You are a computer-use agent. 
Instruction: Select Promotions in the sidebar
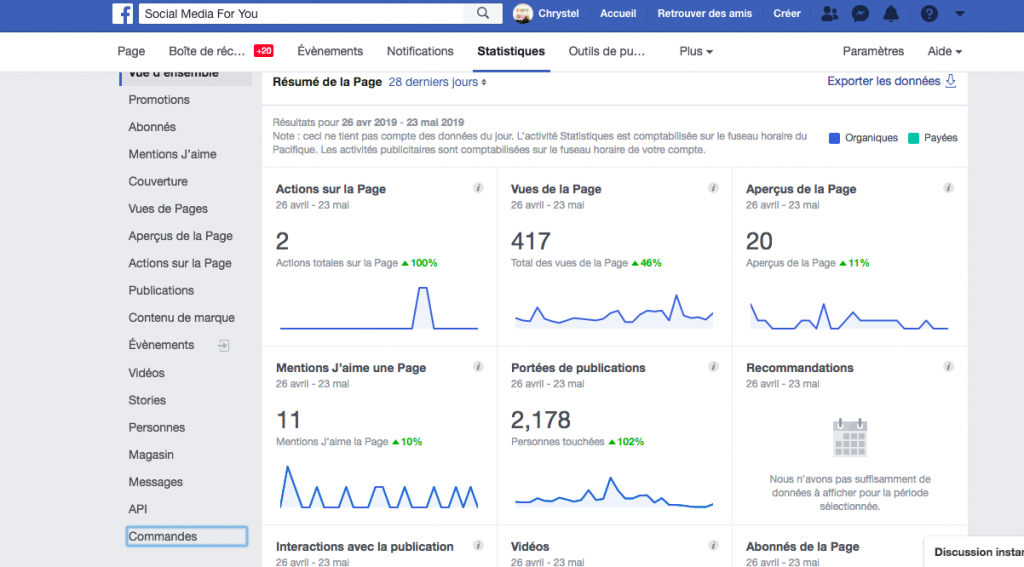tap(159, 99)
